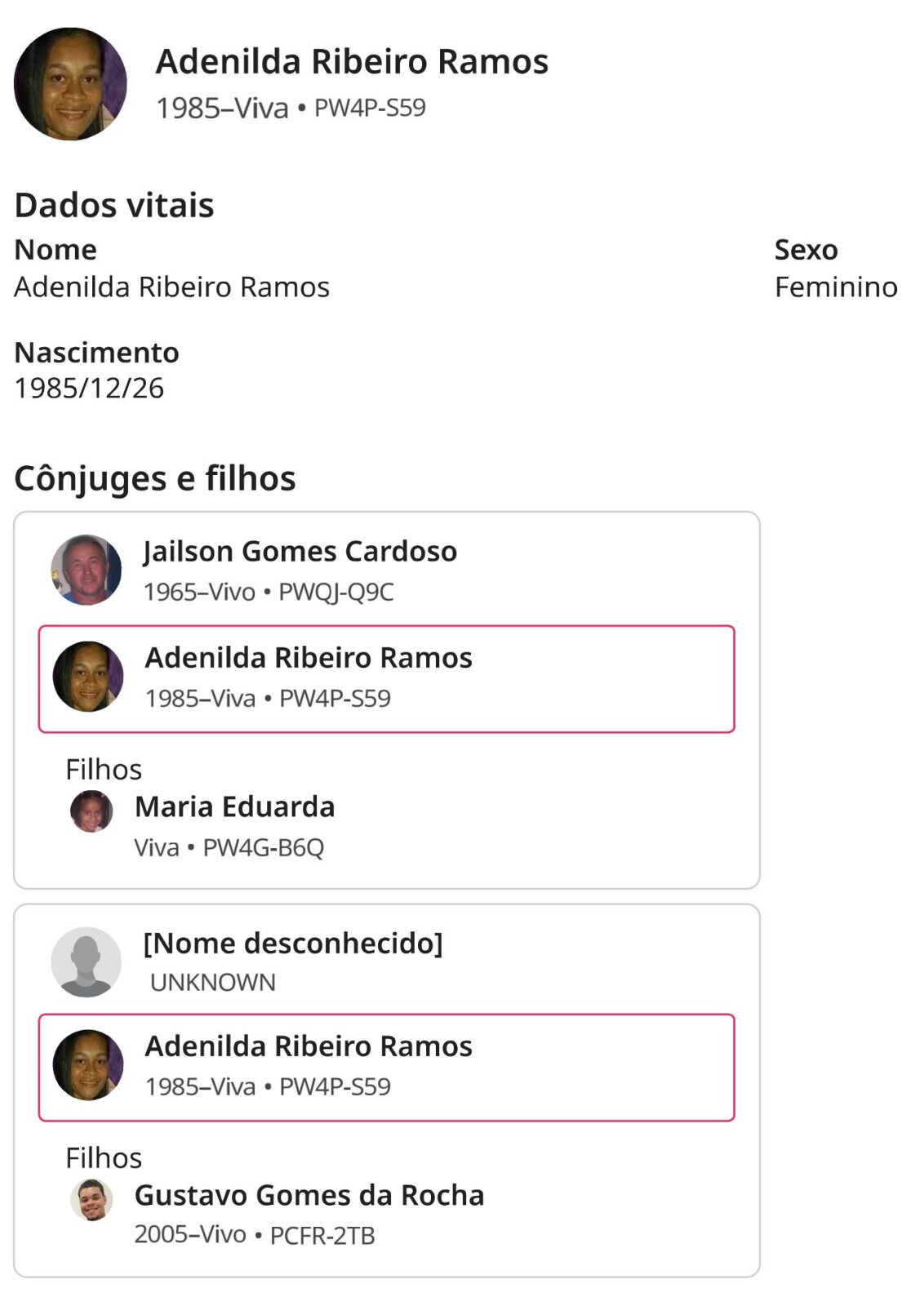Open Jailson Gomes Cardoso's profile photo

point(86,570)
